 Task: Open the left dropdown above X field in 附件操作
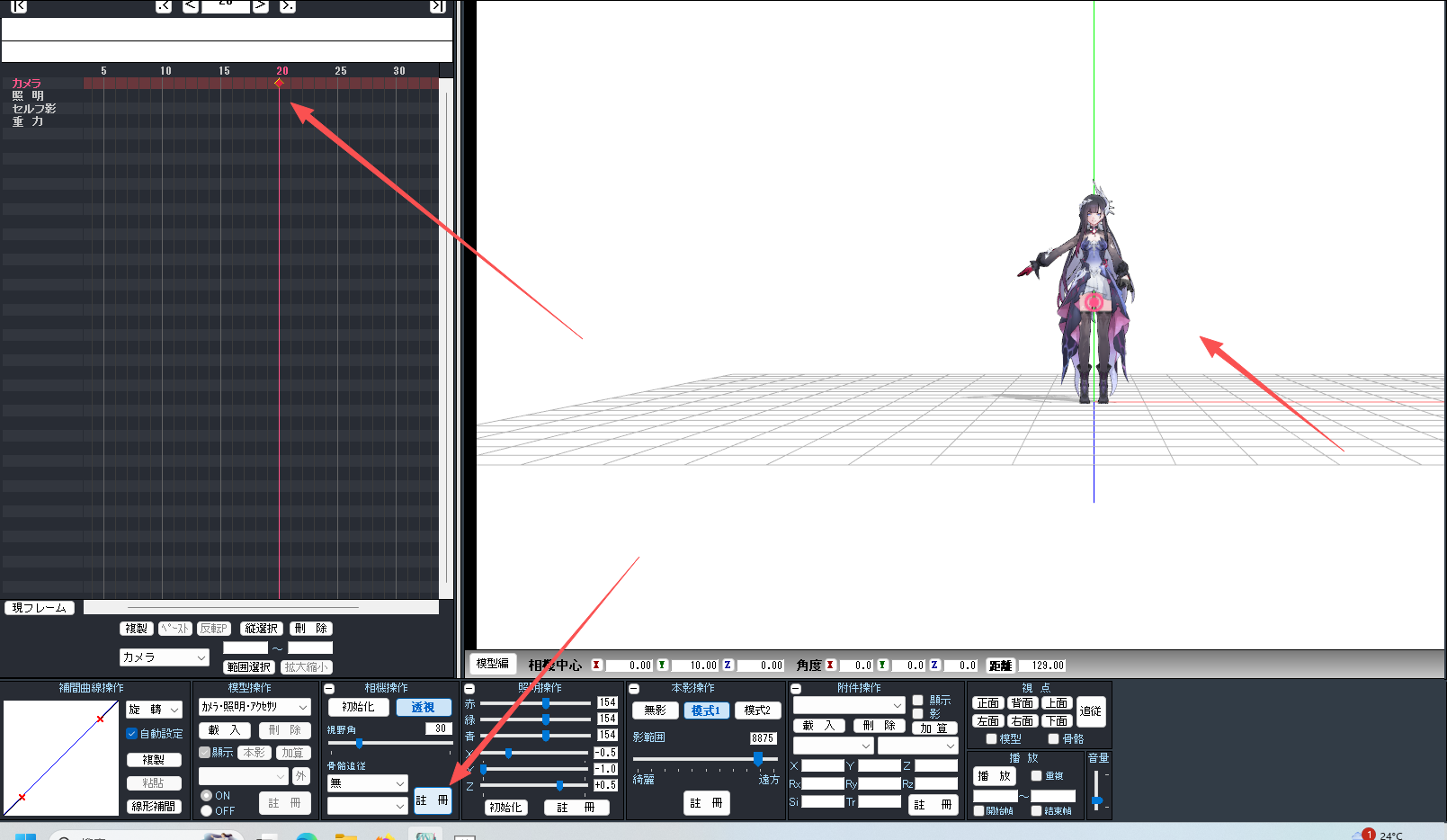[x=833, y=746]
